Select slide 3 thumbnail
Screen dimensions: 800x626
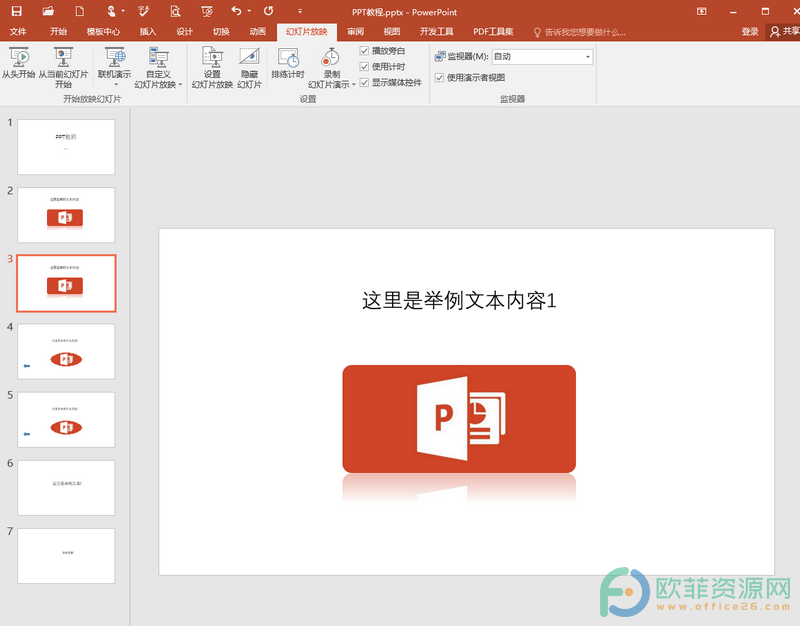click(x=66, y=283)
